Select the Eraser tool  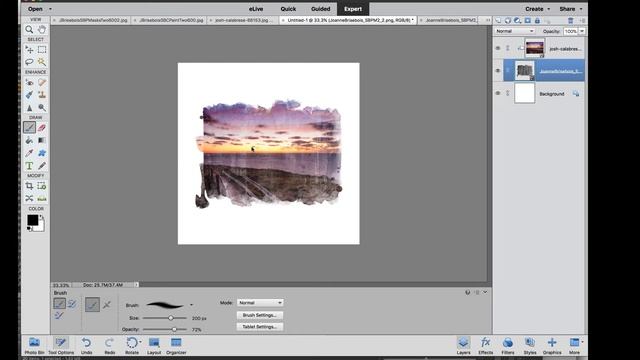[x=42, y=128]
